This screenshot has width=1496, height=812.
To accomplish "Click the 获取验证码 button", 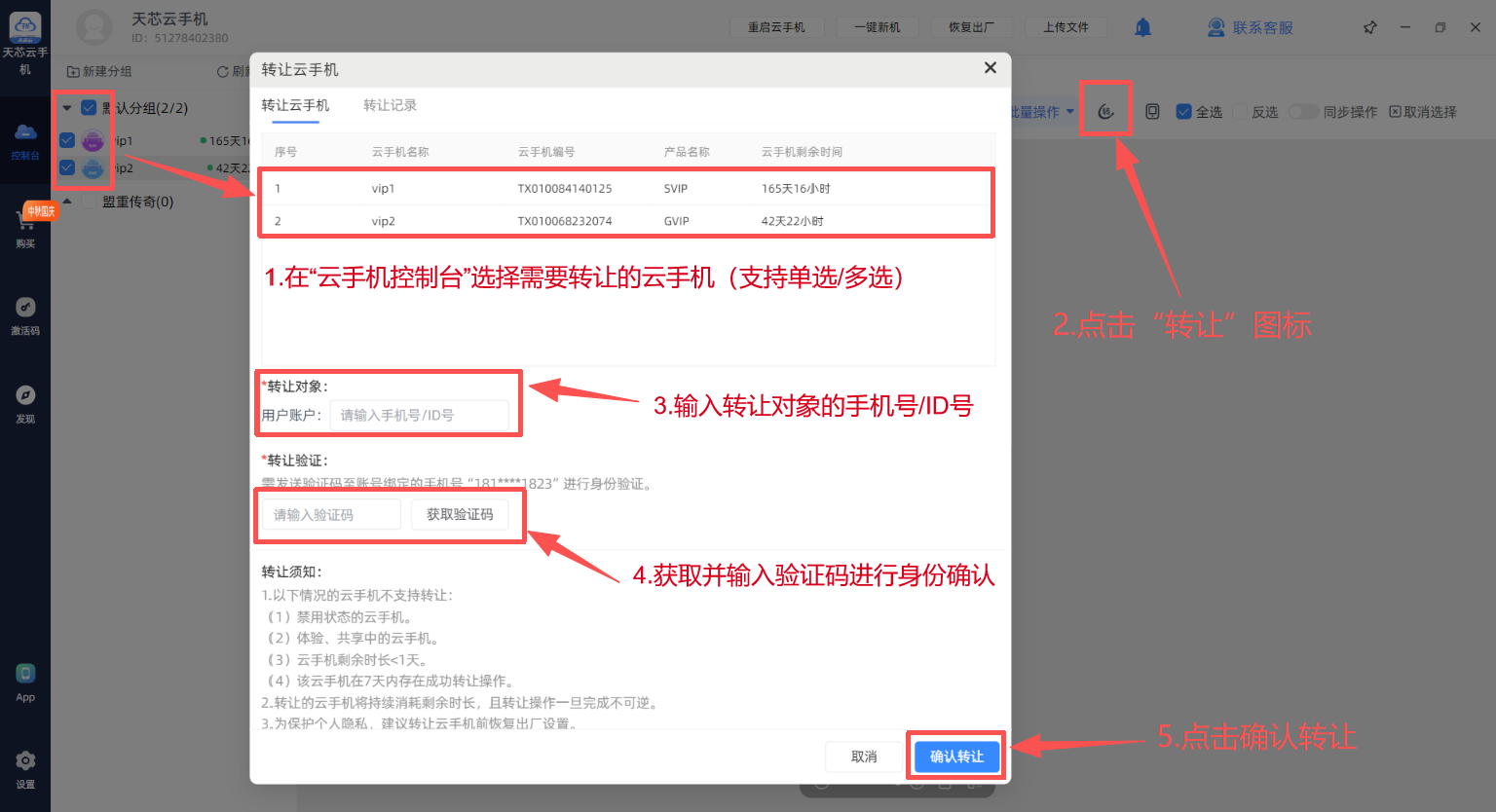I will (x=460, y=514).
